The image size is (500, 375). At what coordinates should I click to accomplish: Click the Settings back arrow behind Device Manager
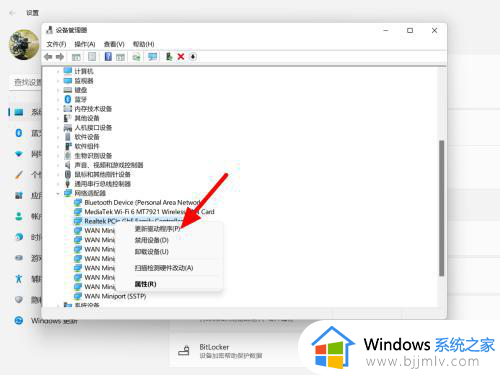coord(12,13)
